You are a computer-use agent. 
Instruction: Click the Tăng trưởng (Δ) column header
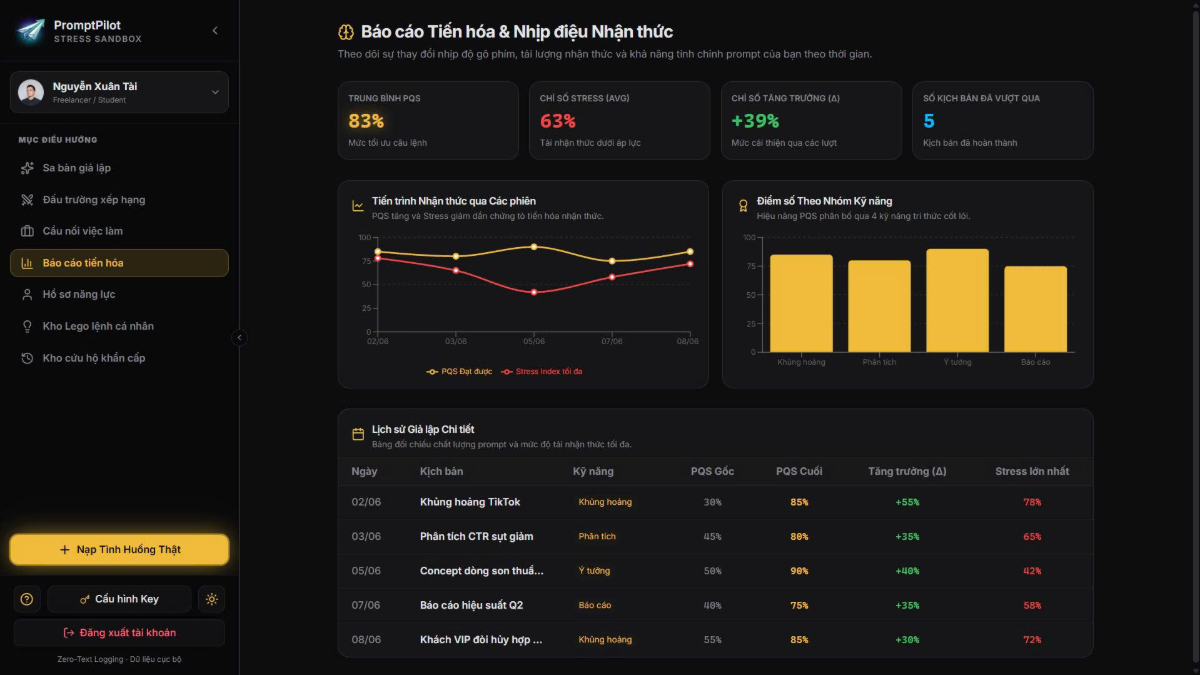[x=907, y=471]
